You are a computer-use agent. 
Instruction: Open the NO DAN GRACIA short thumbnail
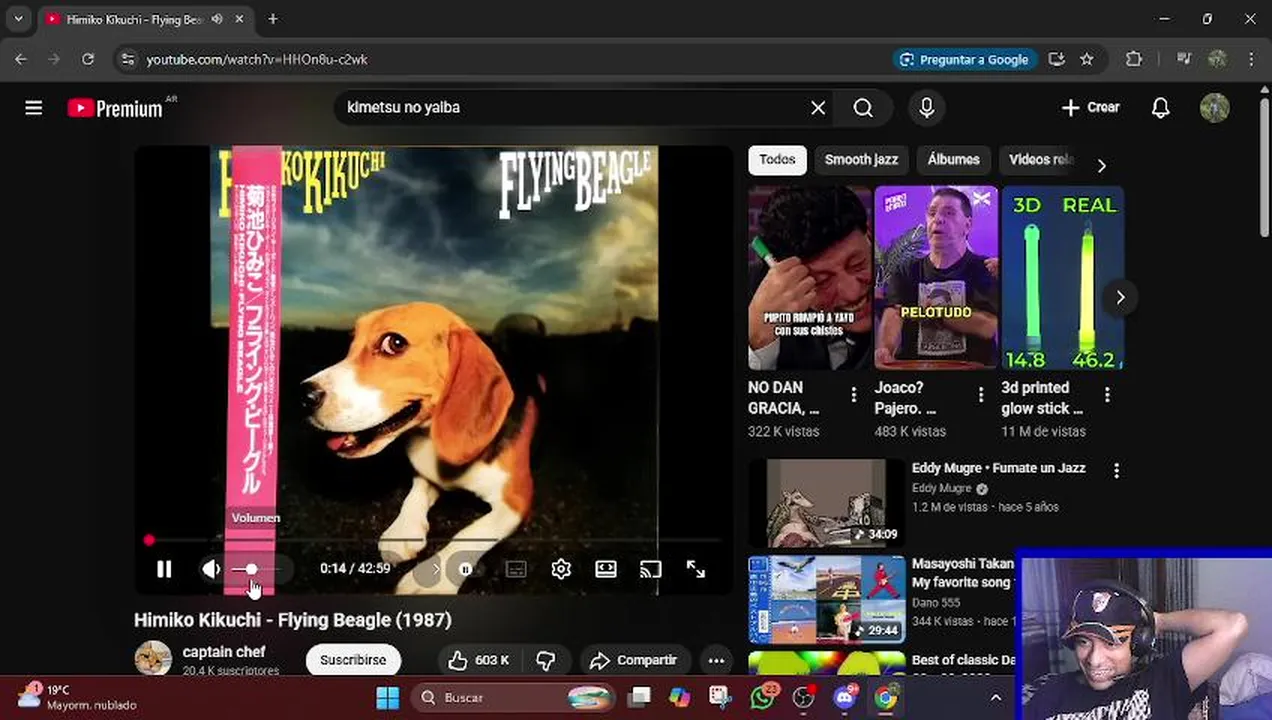809,277
